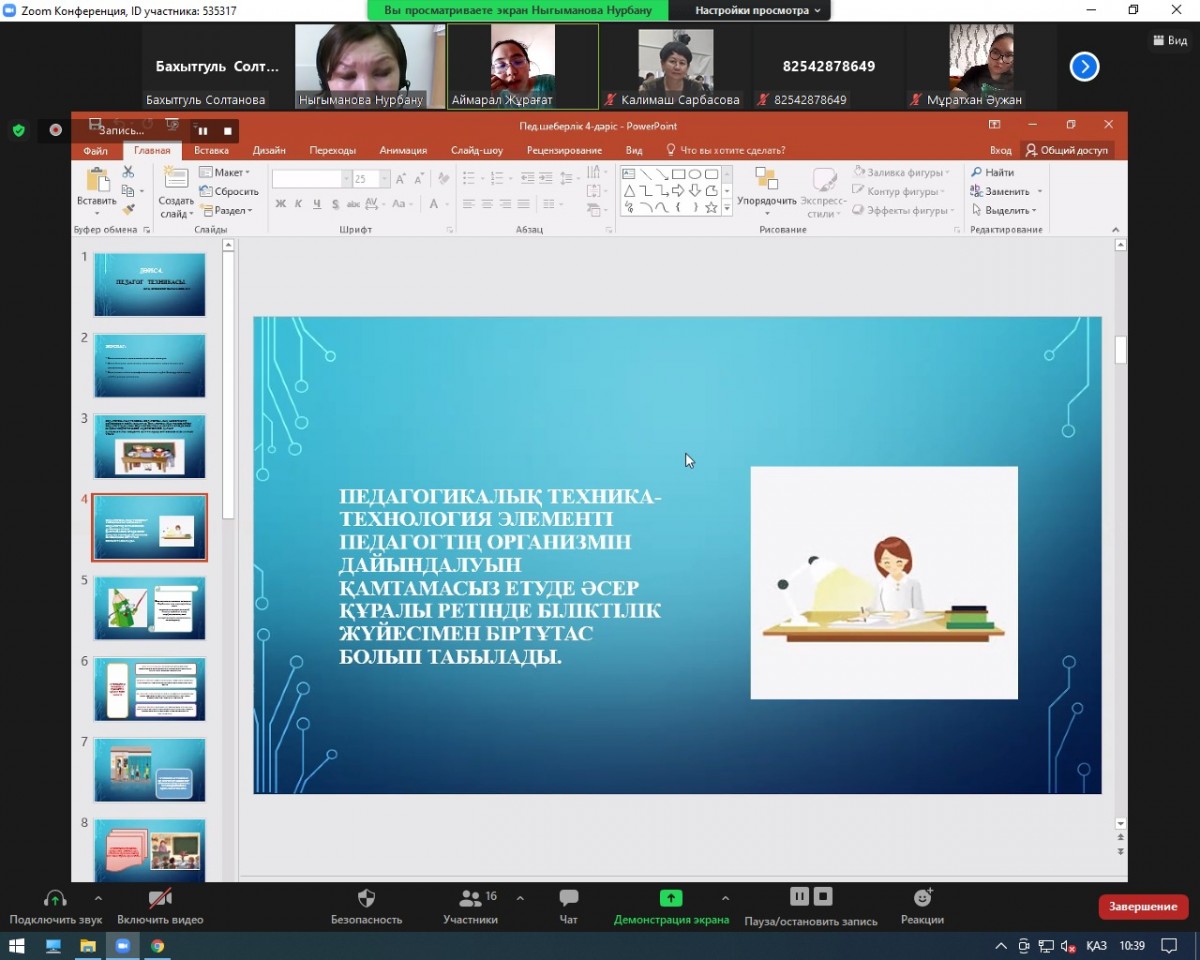Open the Zoom Chat icon
The image size is (1200, 960).
pyautogui.click(x=569, y=898)
